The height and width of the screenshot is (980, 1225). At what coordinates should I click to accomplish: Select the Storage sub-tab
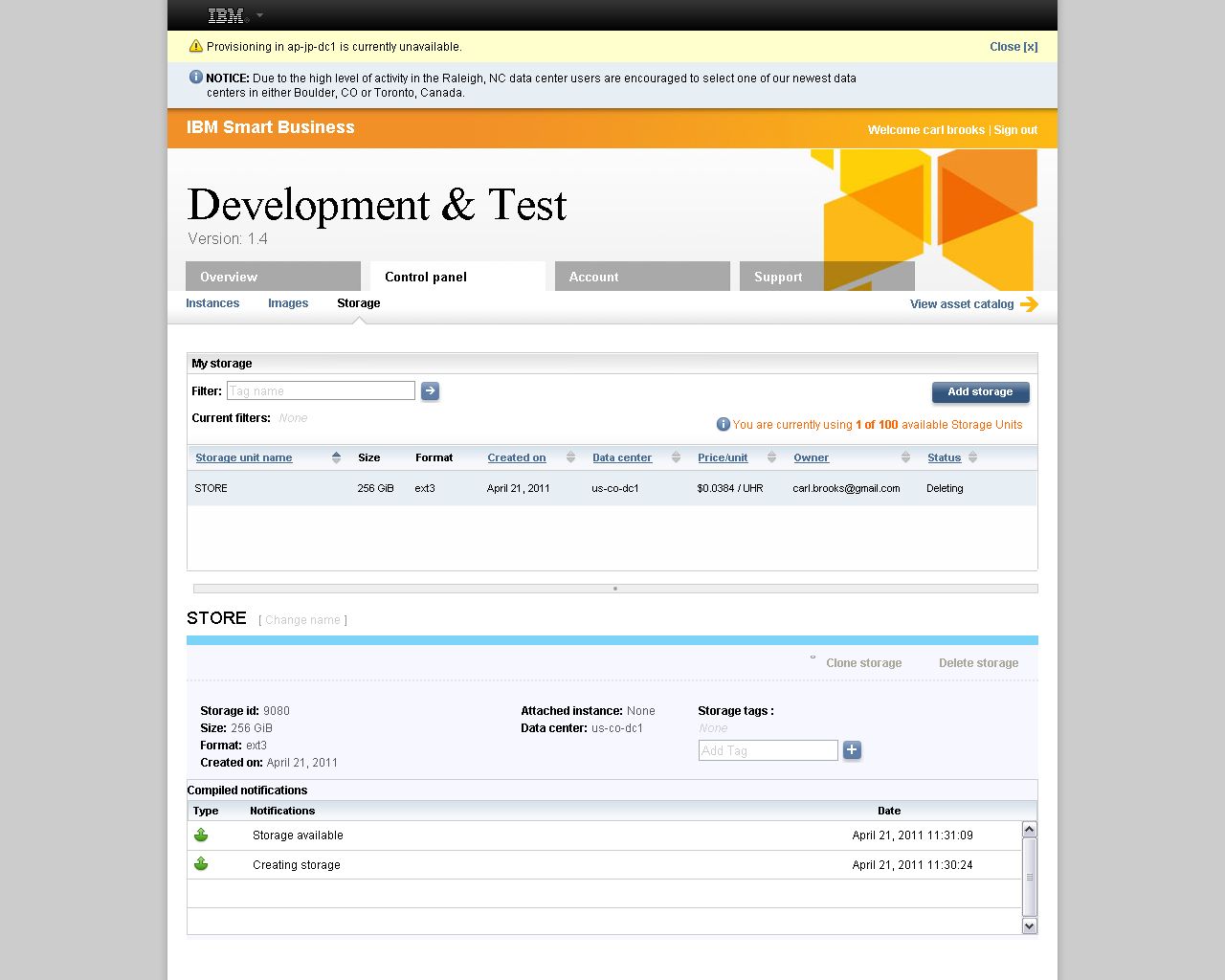[x=359, y=303]
